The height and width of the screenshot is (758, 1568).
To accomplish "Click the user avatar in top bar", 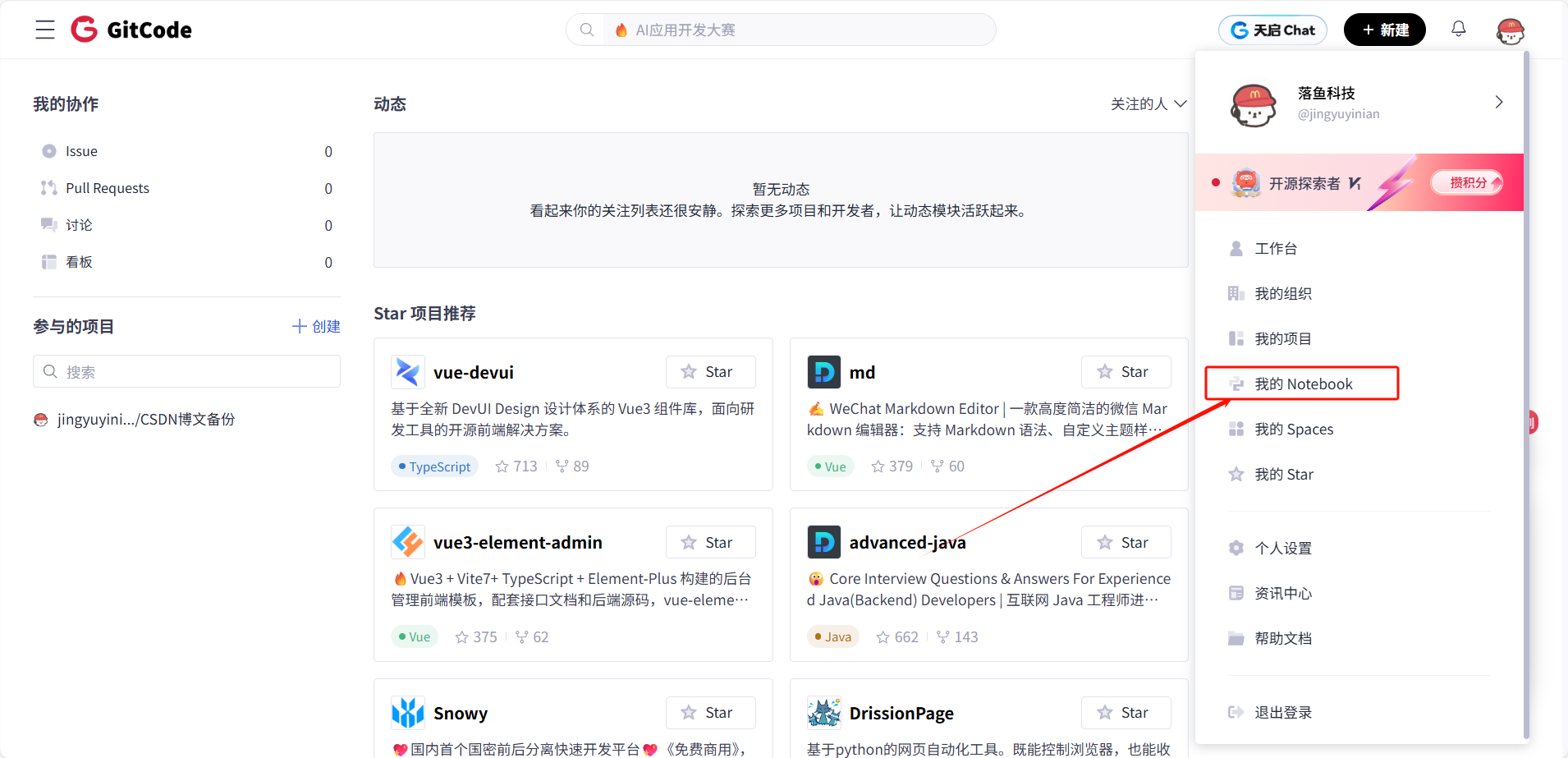I will [x=1511, y=30].
